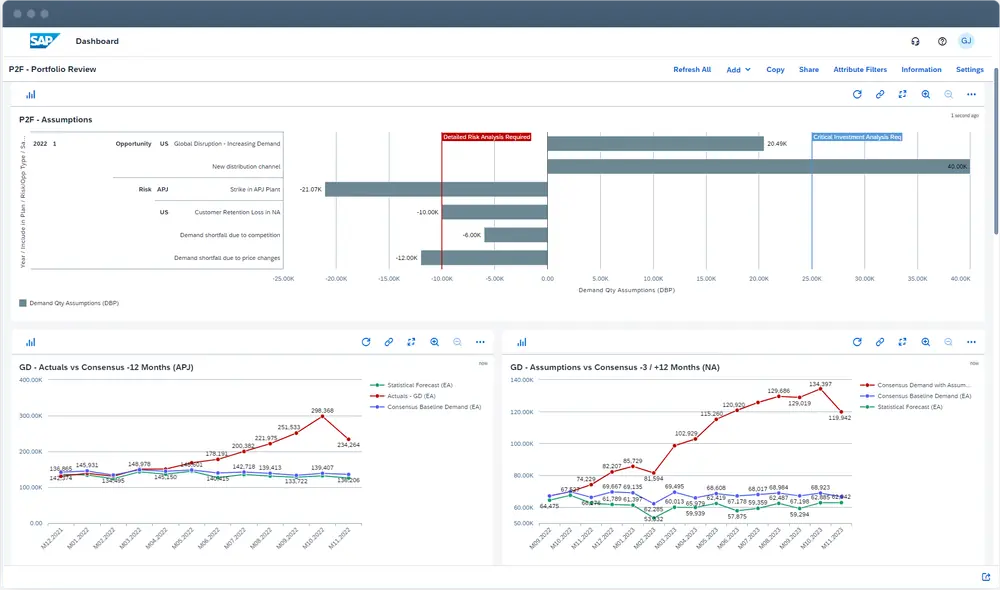Viewport: 1000px width, 590px height.
Task: Zoom out on P2F Assumptions chart
Action: tap(948, 94)
